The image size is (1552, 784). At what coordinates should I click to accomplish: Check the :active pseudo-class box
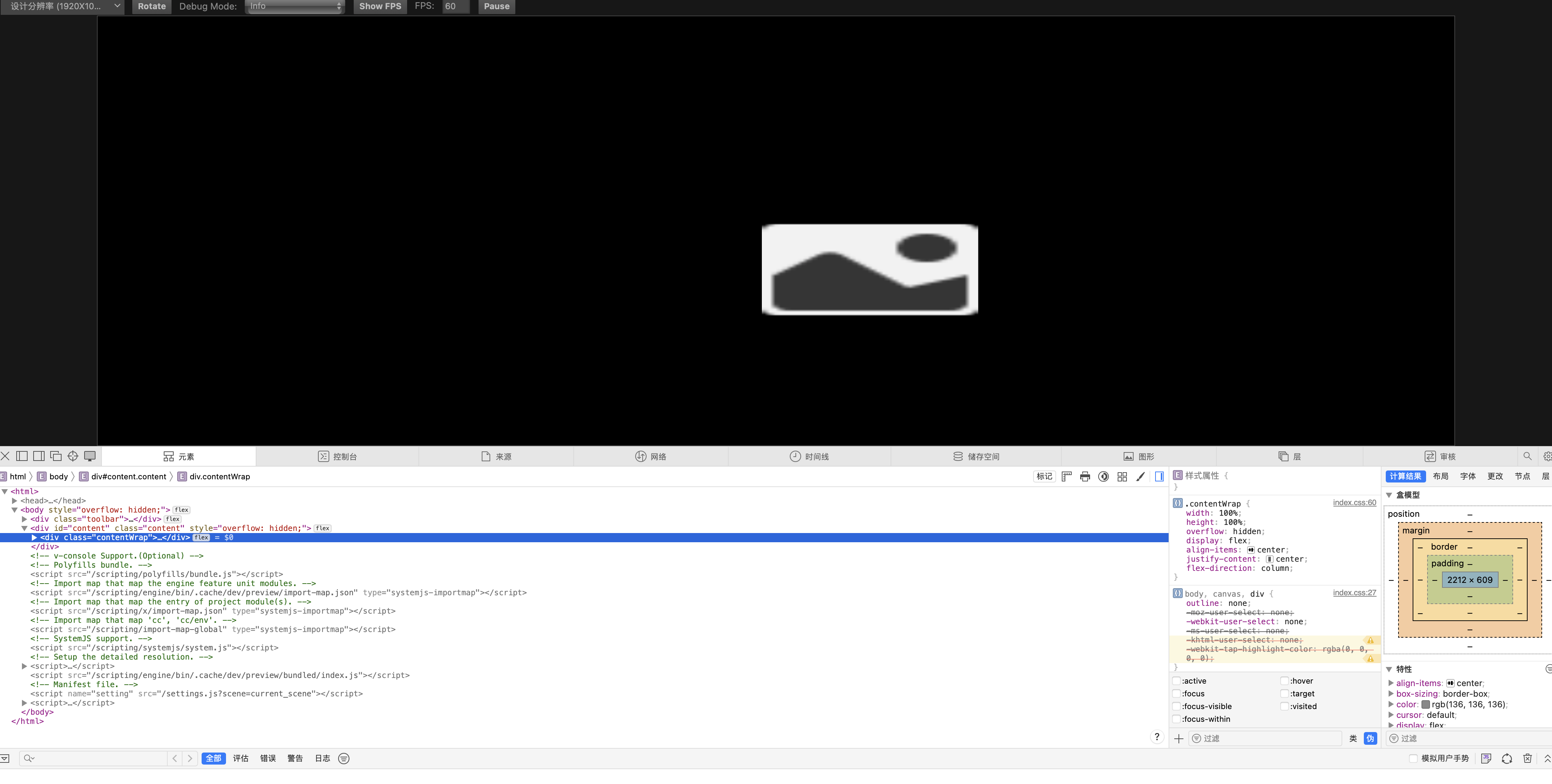coord(1177,680)
